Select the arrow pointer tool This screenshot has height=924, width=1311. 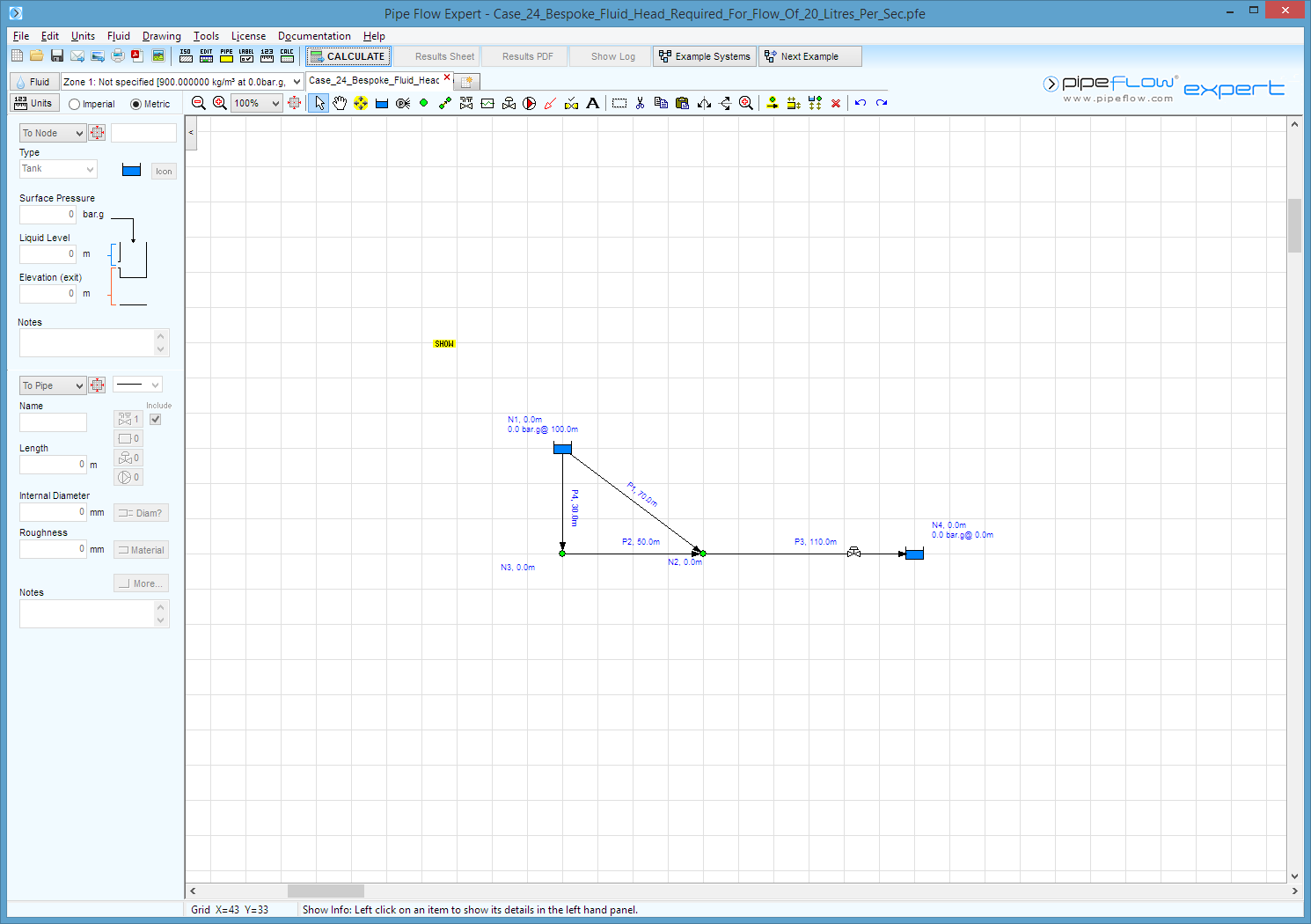[319, 103]
